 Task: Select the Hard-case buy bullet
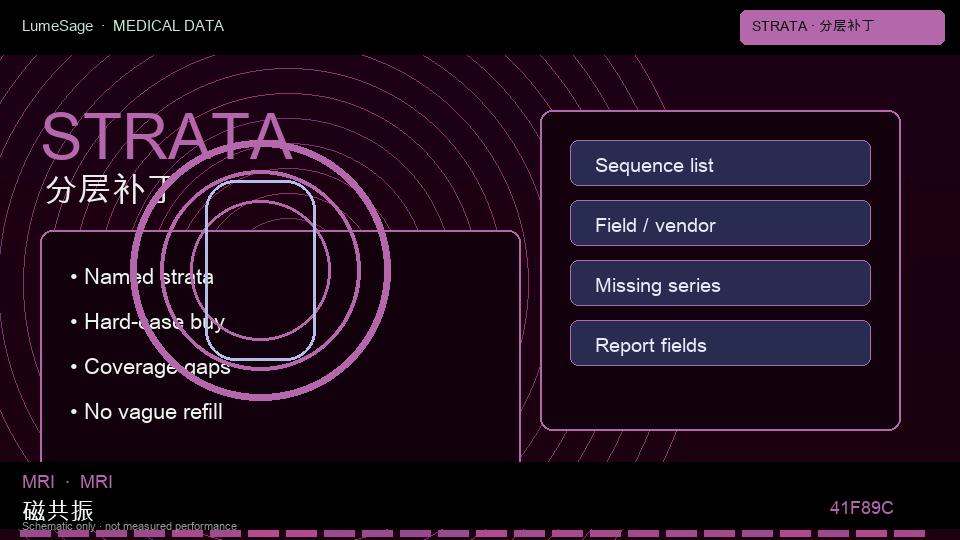[148, 322]
